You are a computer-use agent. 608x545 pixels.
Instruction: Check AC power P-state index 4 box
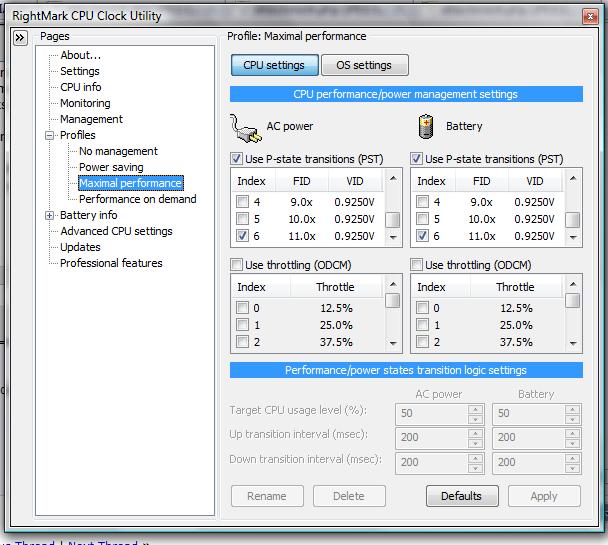point(242,202)
